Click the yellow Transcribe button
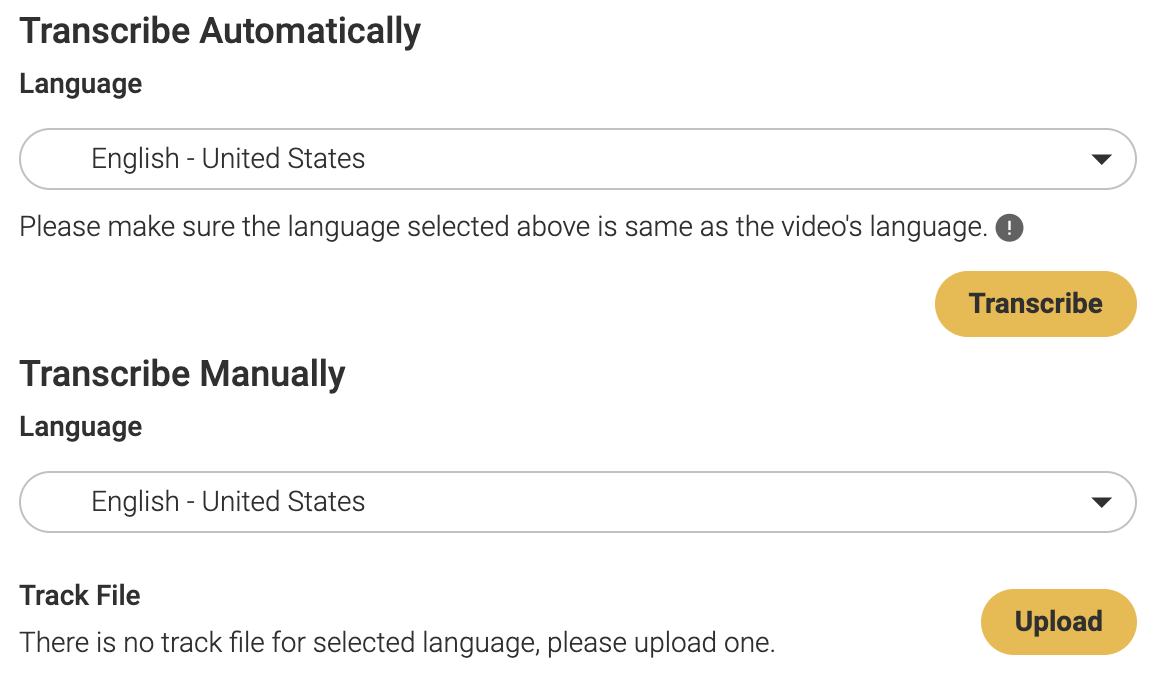This screenshot has height=682, width=1150. click(x=1035, y=304)
